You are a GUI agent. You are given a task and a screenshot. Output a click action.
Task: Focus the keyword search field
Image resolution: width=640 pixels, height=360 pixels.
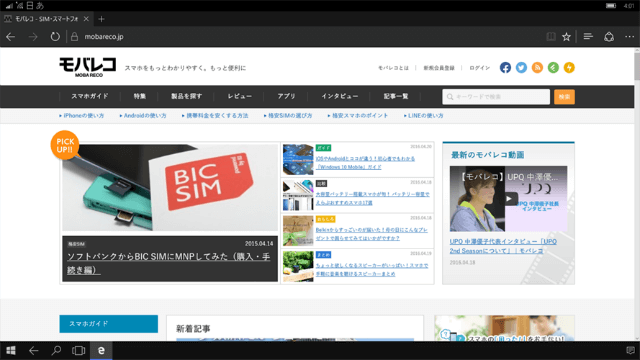(496, 97)
